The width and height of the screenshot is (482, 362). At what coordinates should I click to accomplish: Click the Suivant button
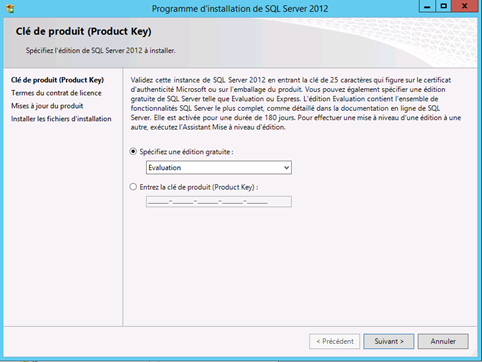click(389, 341)
